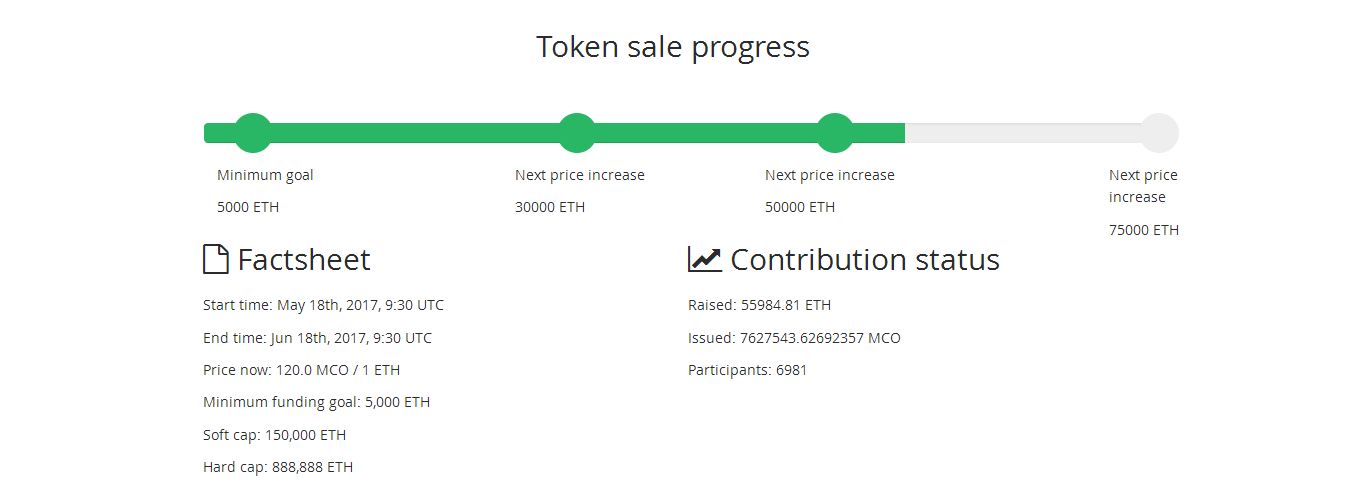Click the Price now 120.0 MCO line
1347x504 pixels.
click(301, 370)
